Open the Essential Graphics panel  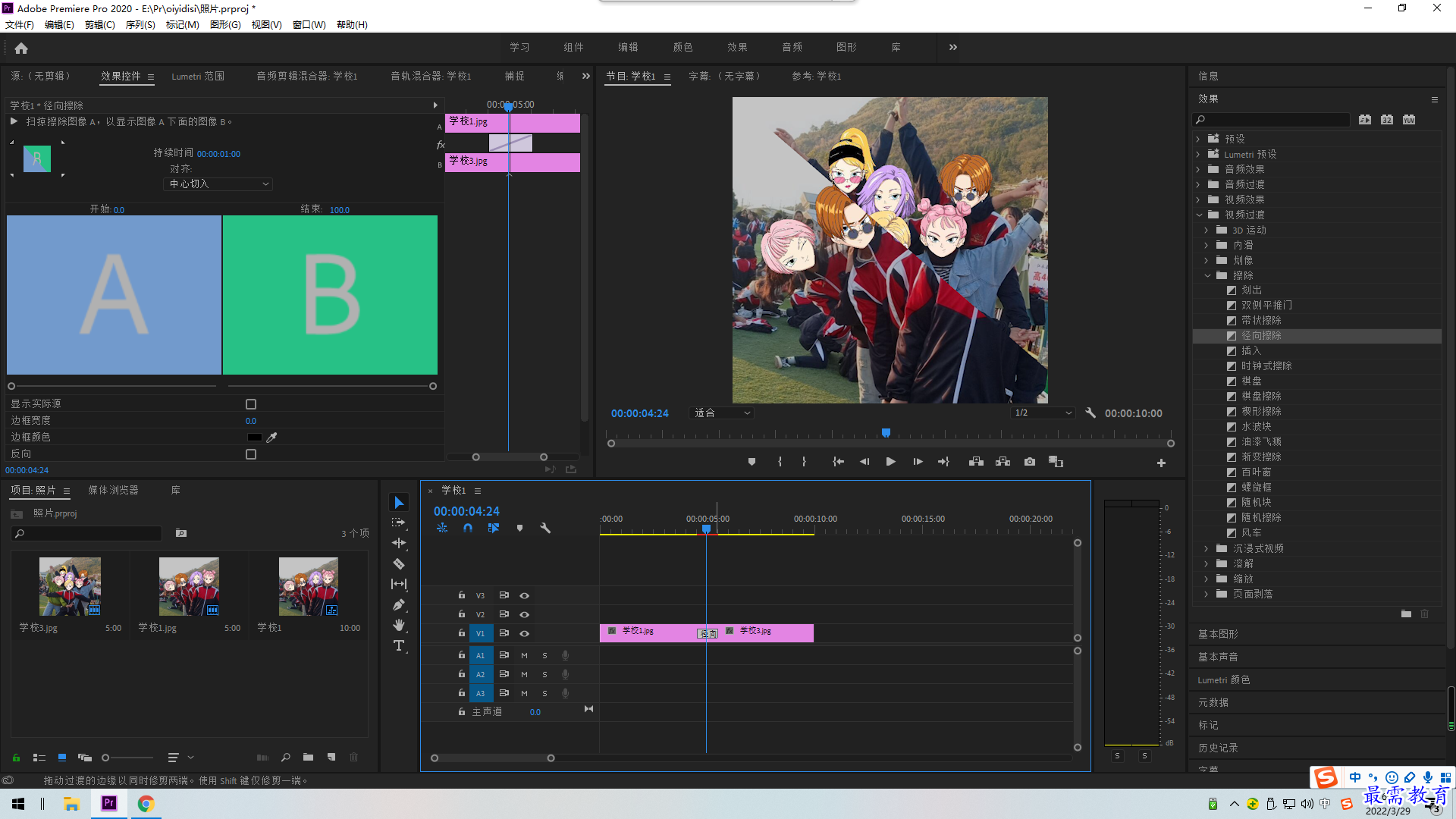[x=1218, y=634]
